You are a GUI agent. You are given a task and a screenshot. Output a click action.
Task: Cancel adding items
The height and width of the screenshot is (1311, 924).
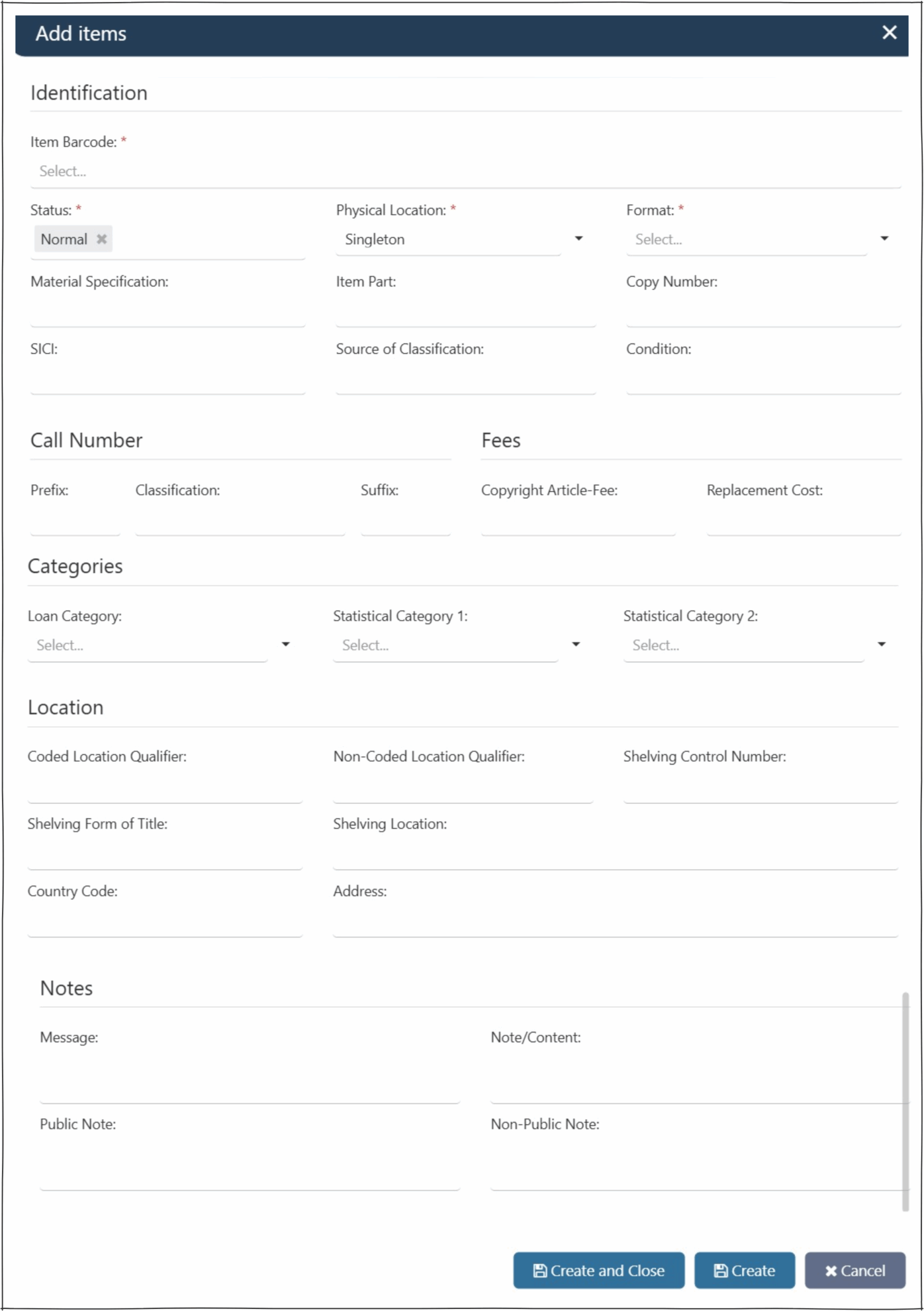[854, 1271]
